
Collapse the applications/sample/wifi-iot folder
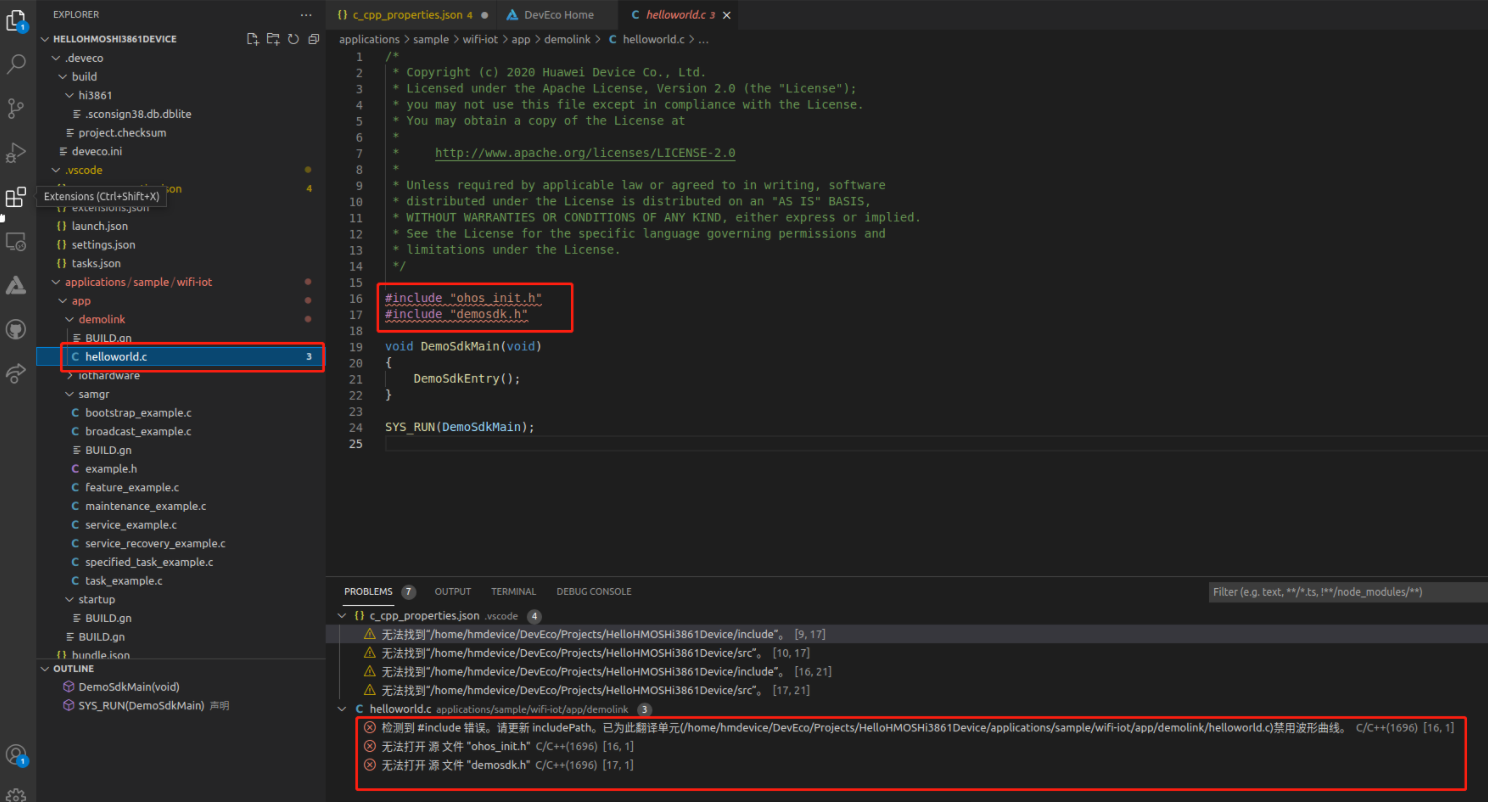[56, 282]
